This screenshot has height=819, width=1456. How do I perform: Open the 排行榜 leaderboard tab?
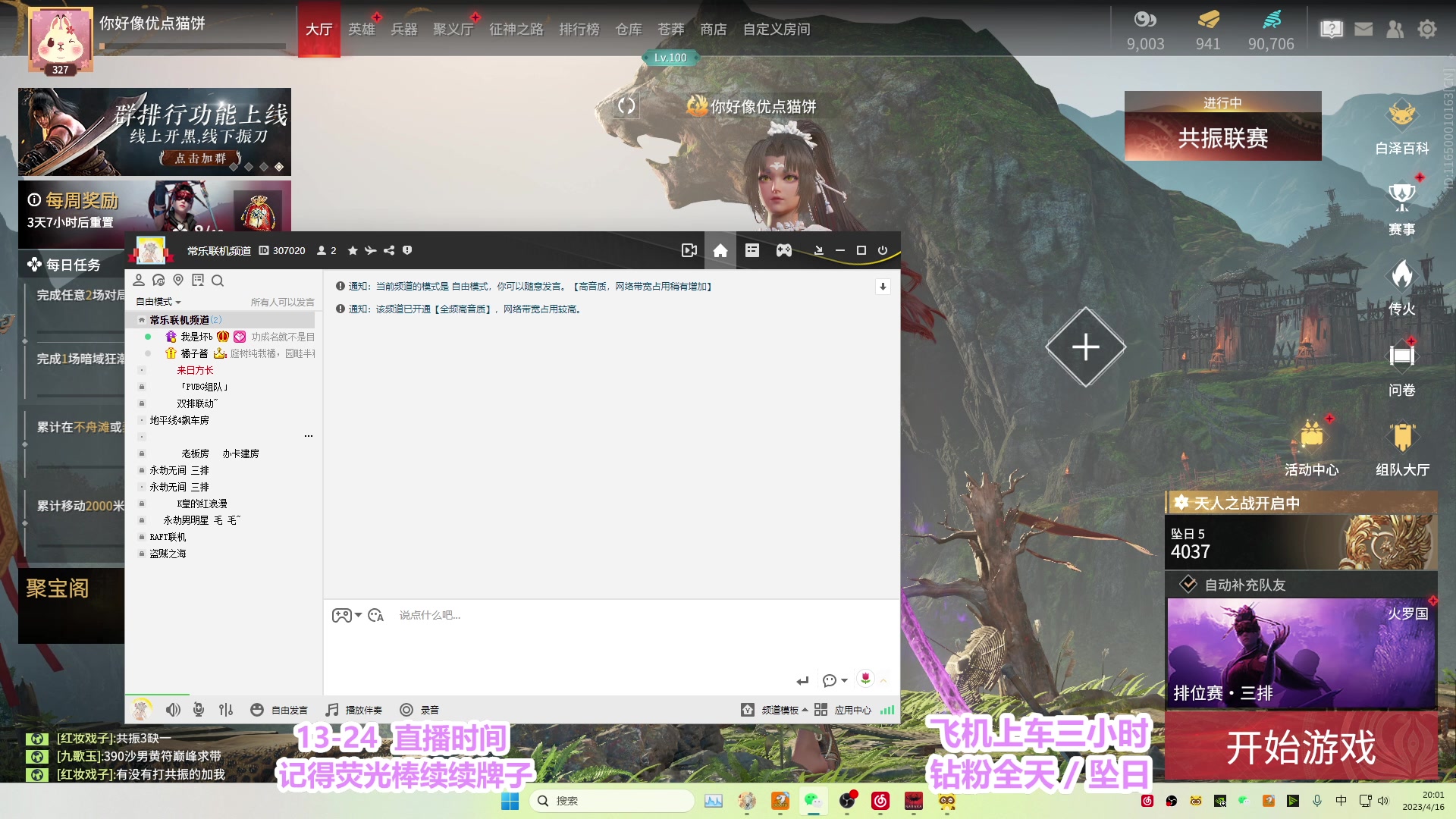[x=579, y=29]
